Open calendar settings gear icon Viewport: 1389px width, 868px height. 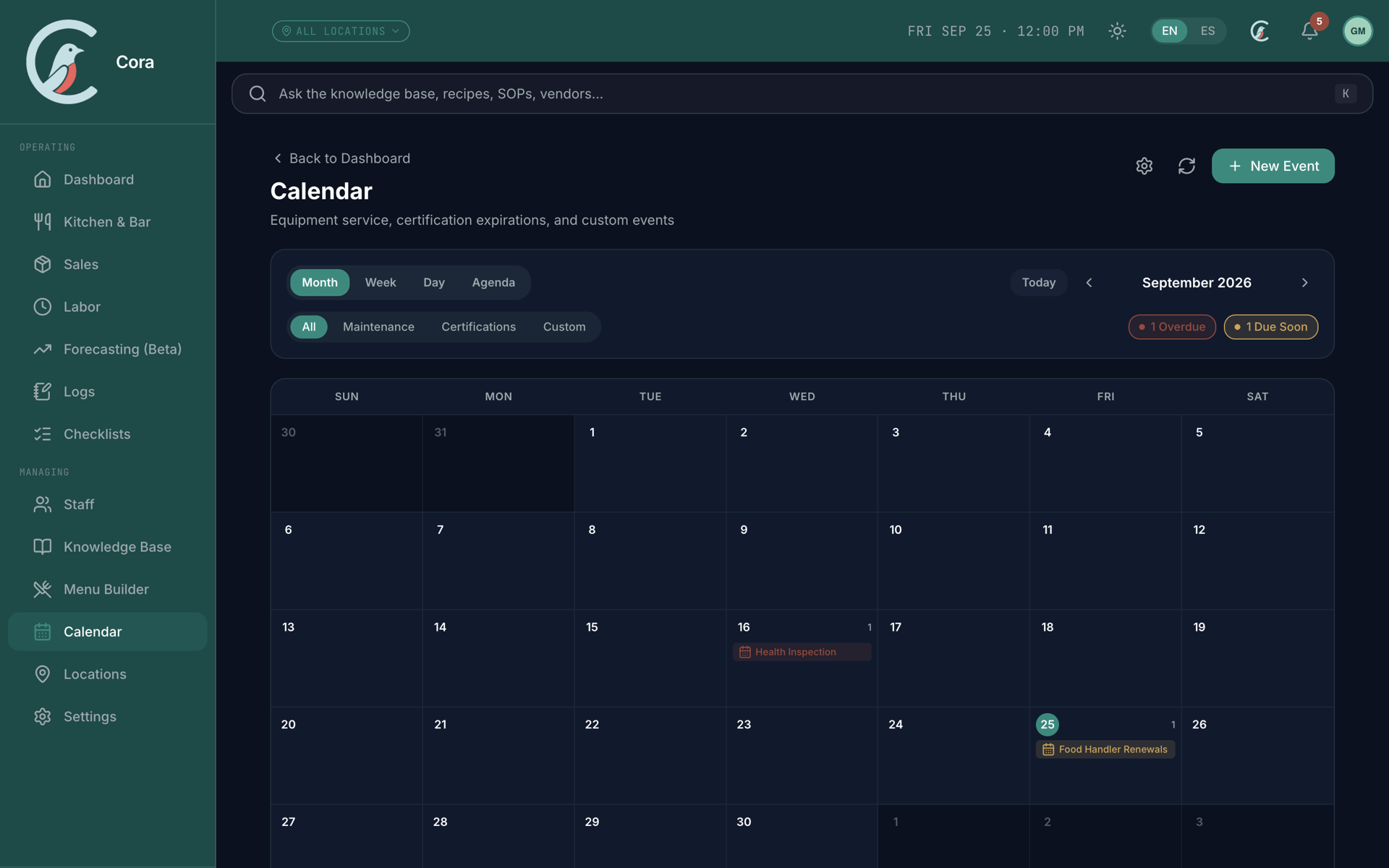pos(1144,166)
